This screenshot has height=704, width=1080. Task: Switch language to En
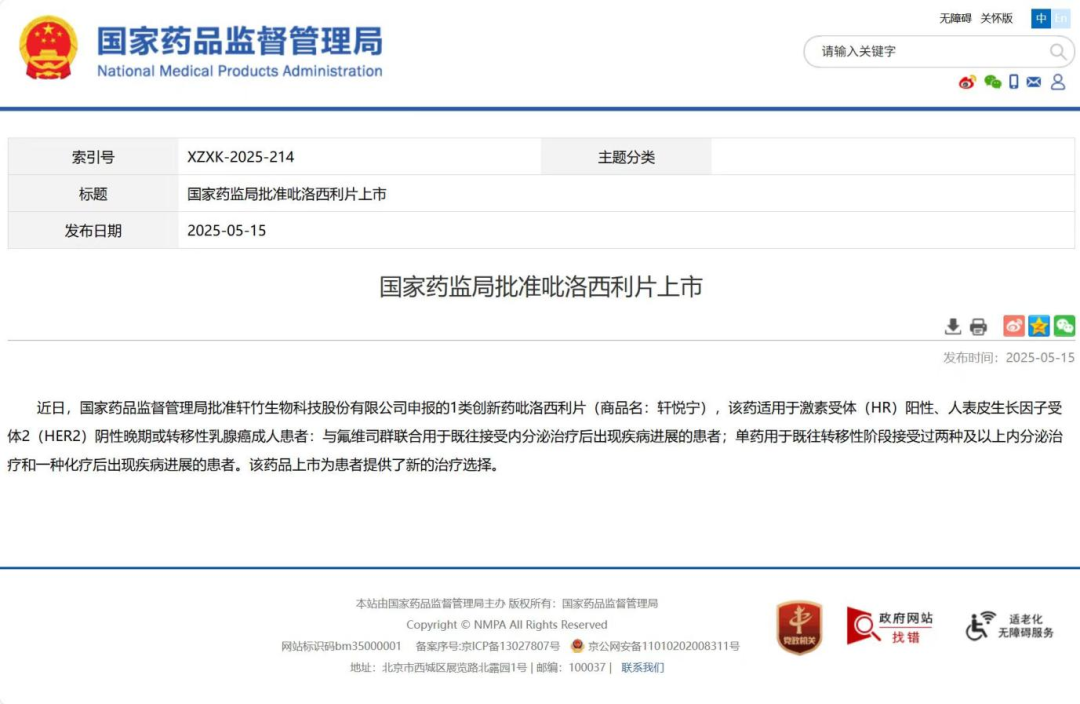pyautogui.click(x=1061, y=18)
